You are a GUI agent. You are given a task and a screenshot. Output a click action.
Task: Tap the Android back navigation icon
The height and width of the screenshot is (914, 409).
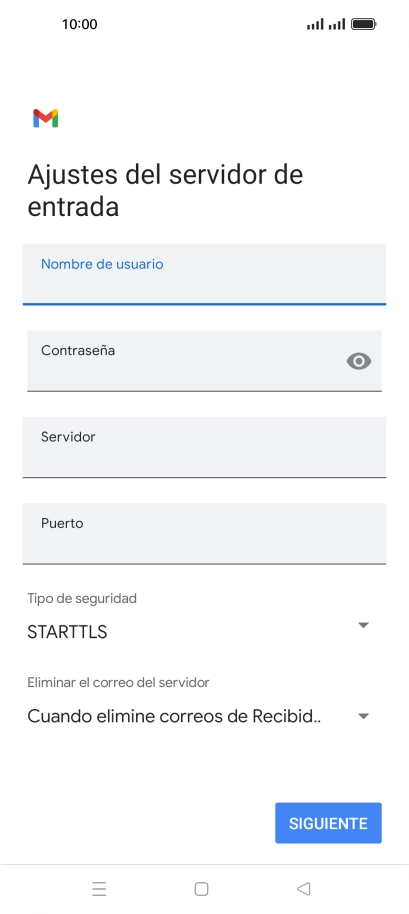tap(303, 888)
